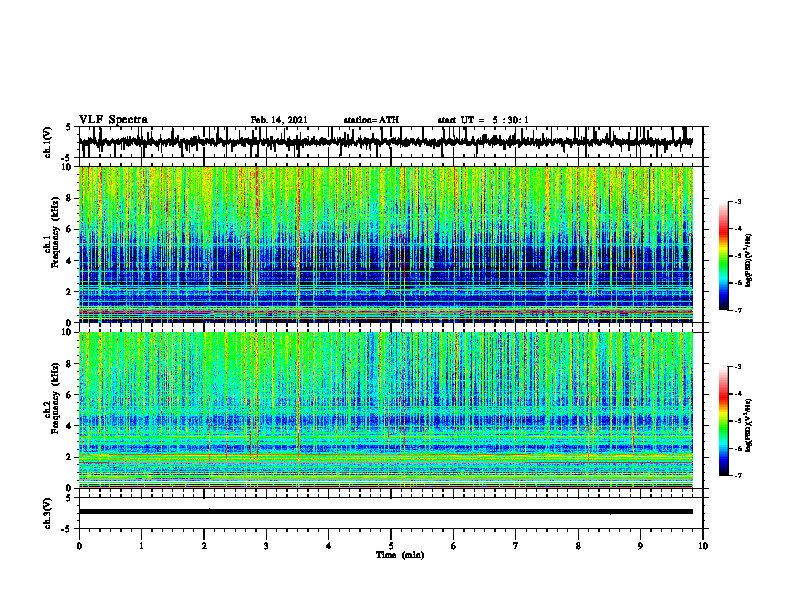Screen dimensions: 792x612
Task: Click the time axis tick label "1"
Action: (x=141, y=546)
